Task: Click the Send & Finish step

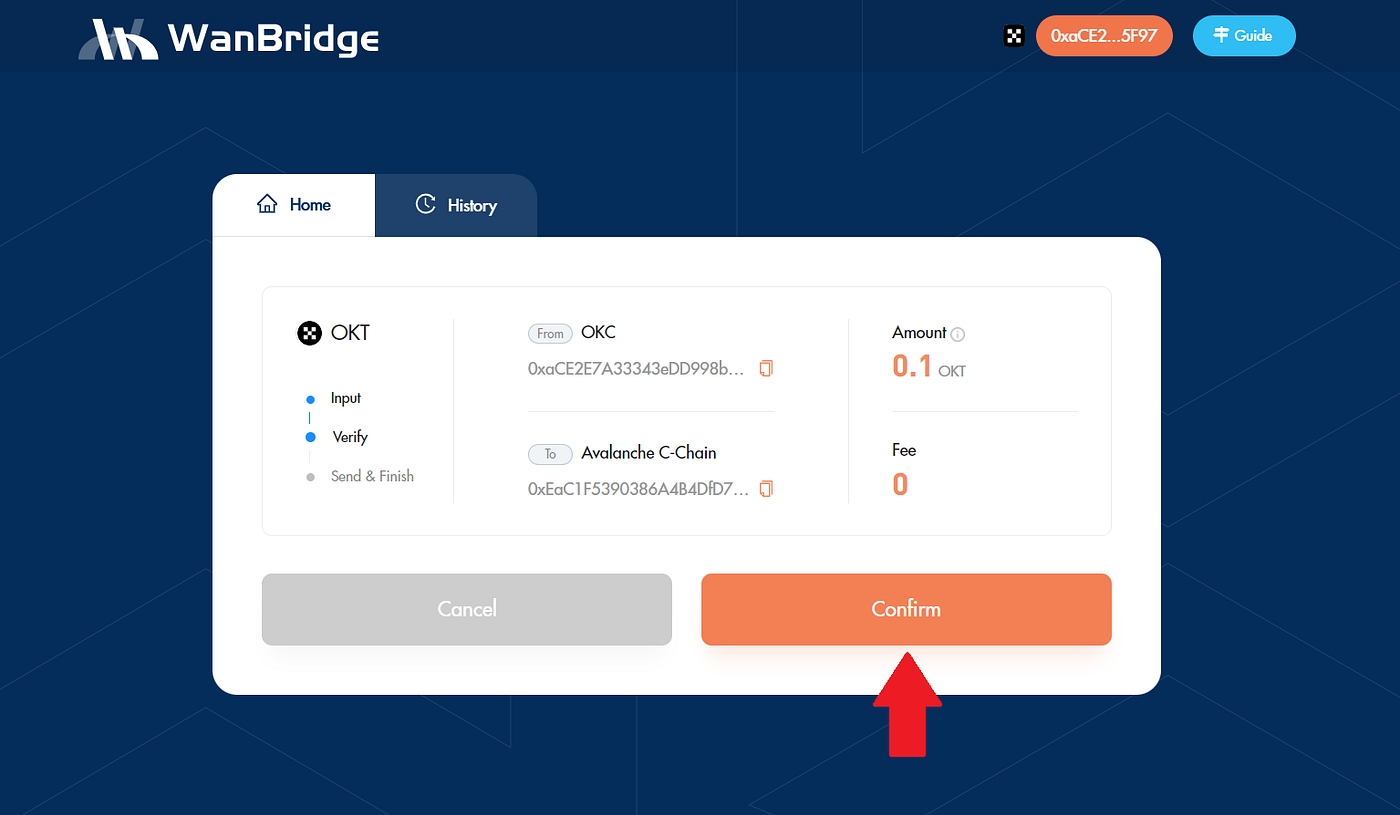Action: (372, 476)
